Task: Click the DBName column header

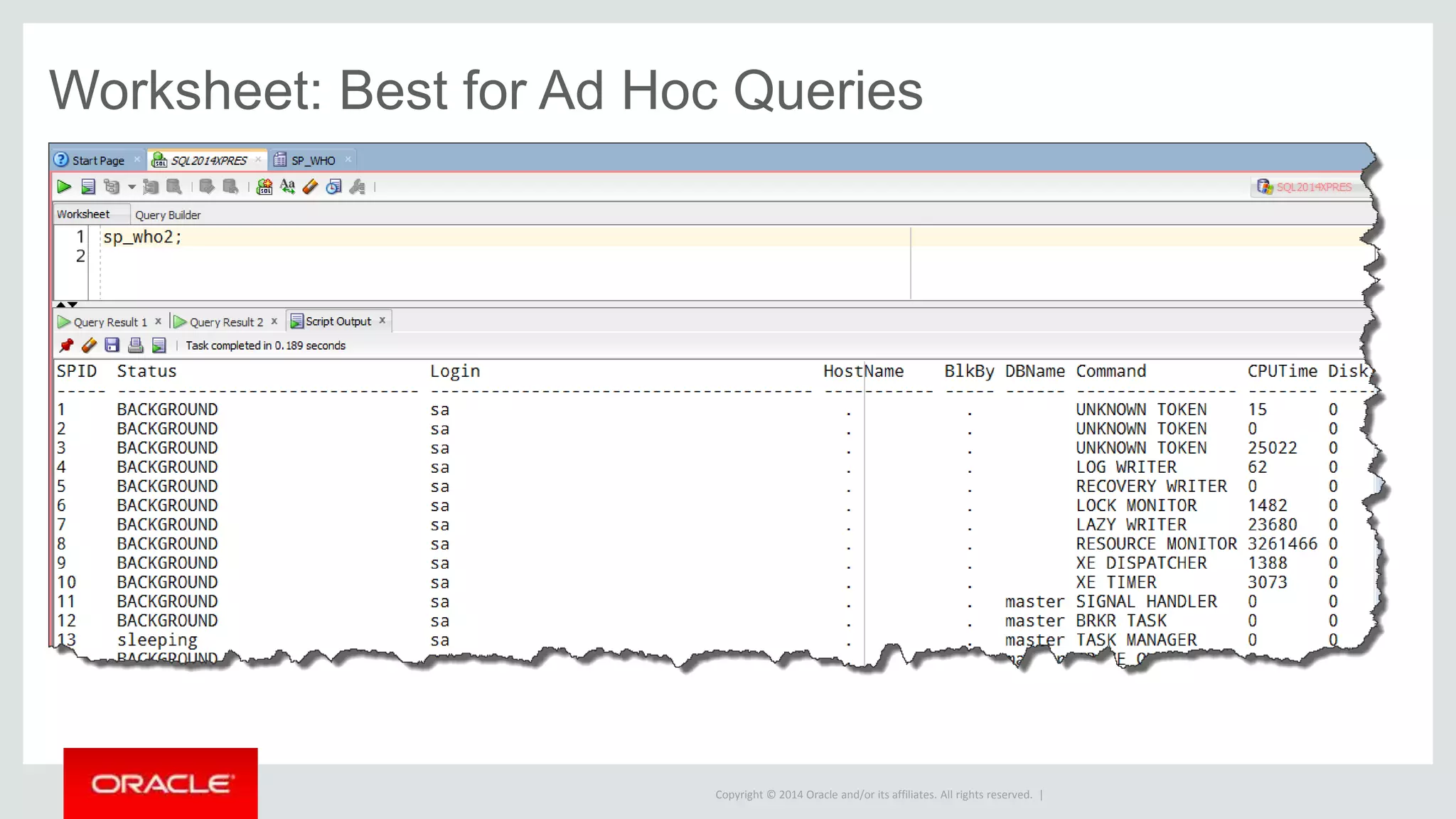Action: pyautogui.click(x=1035, y=371)
